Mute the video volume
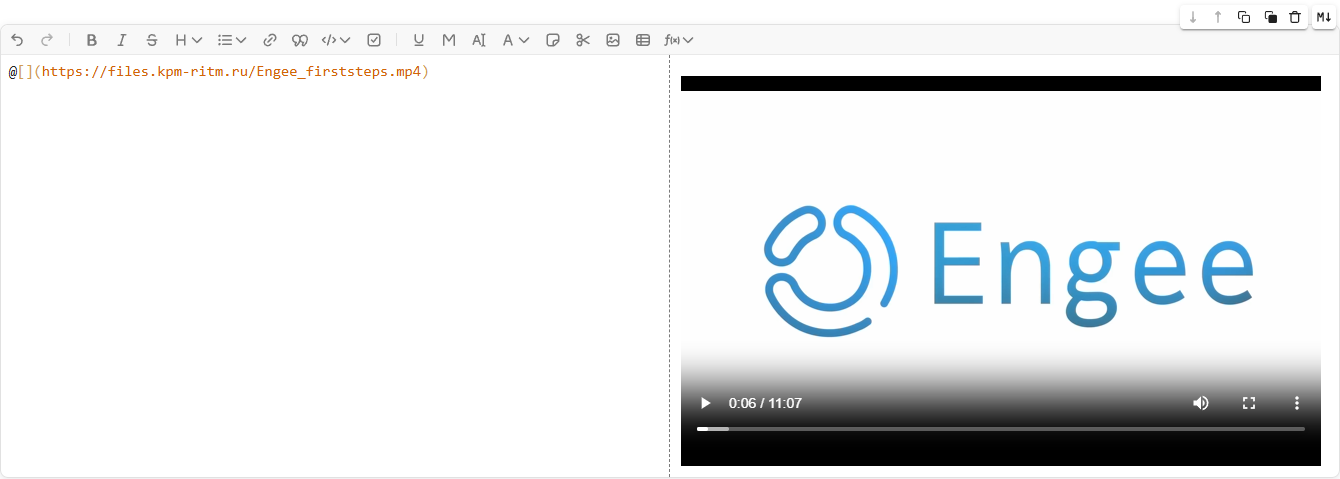Viewport: 1340px width, 479px height. [1201, 403]
